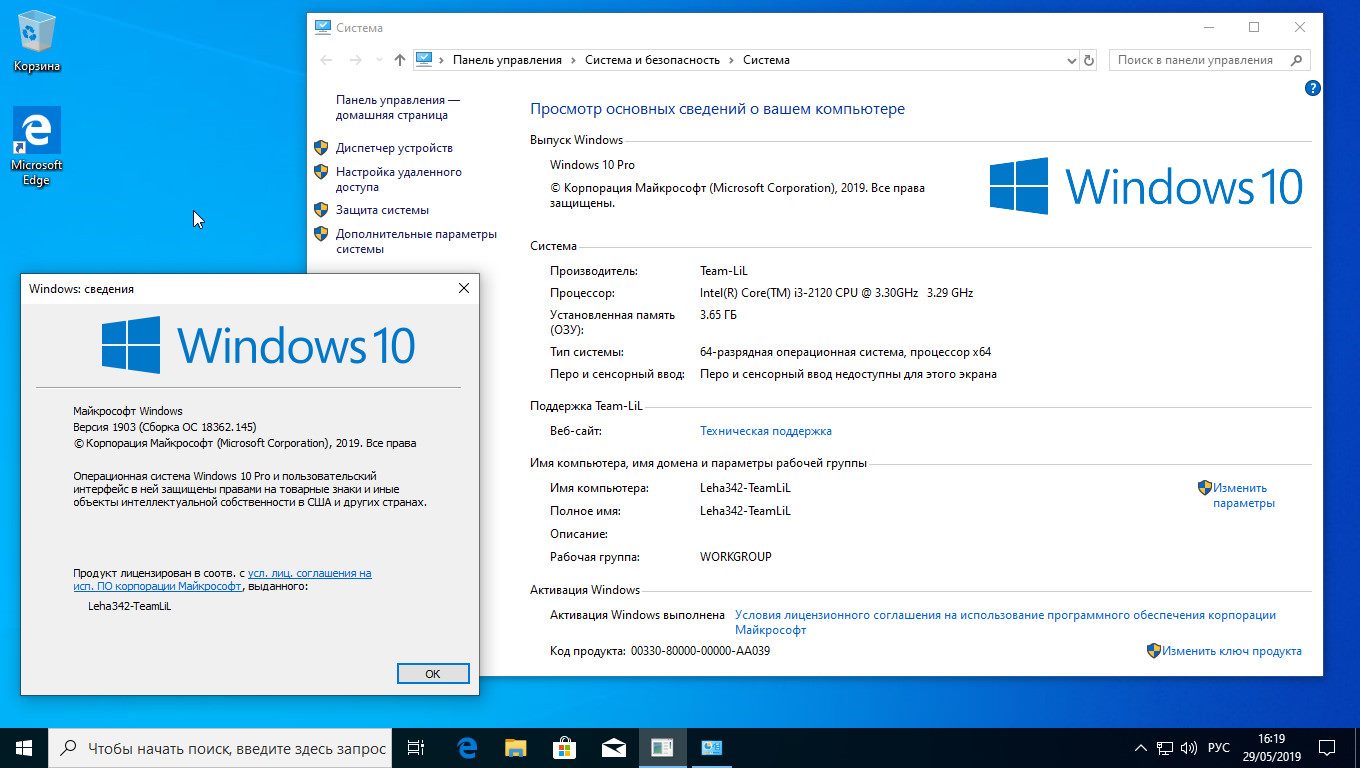1360x768 pixels.
Task: Select the product ID 00330-80000-00000-AA039
Action: (700, 651)
